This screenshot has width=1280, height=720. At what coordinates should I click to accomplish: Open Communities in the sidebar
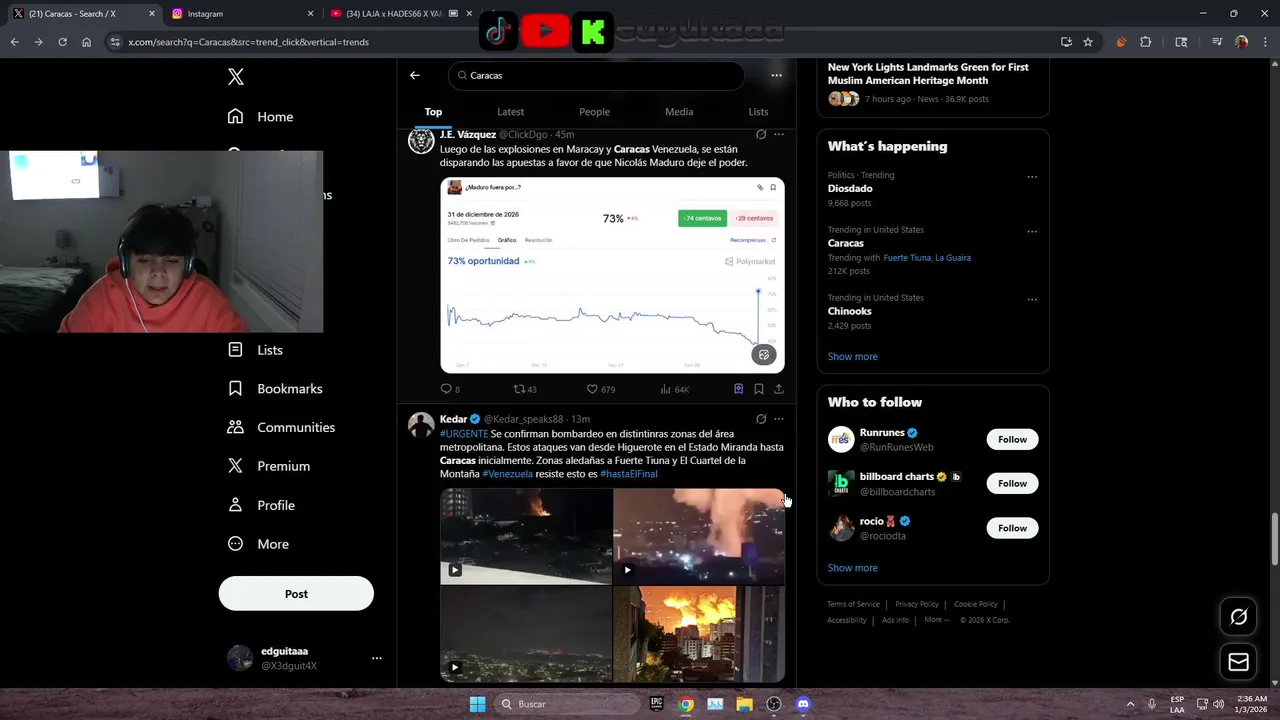coord(281,427)
